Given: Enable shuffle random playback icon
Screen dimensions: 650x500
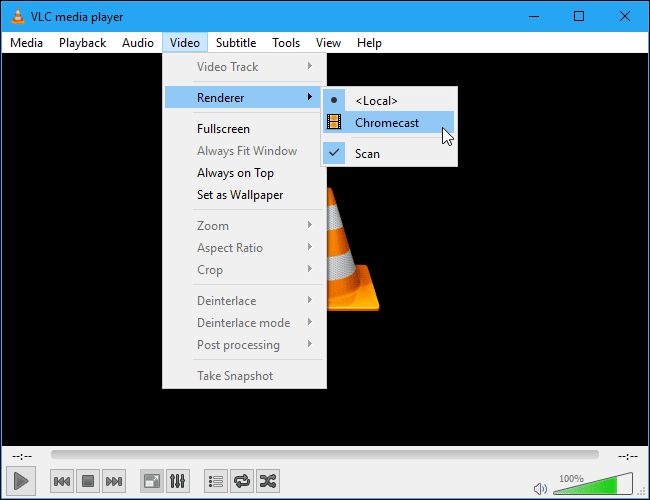Looking at the screenshot, I should tap(268, 481).
